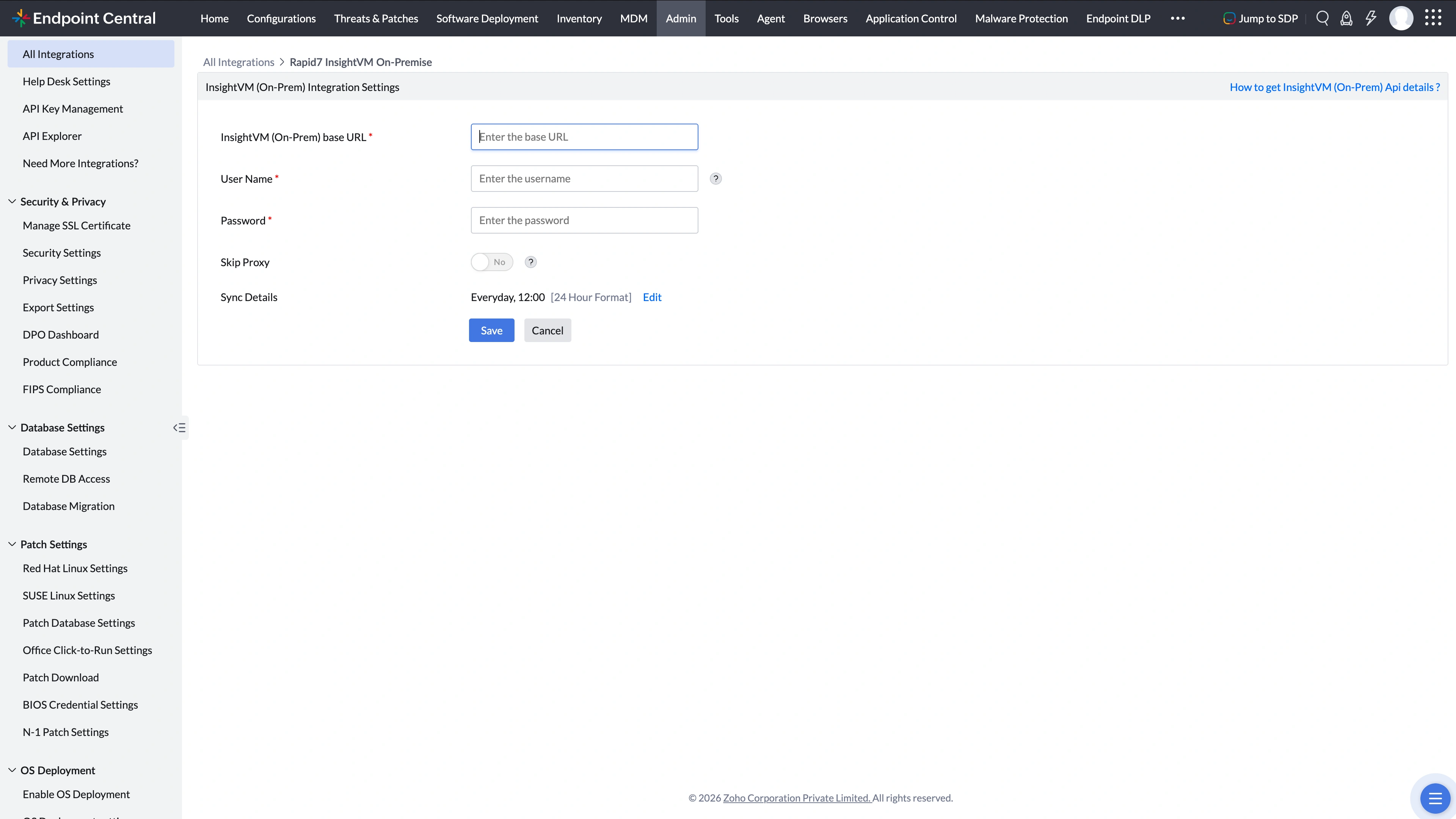Edit the Sync Details schedule
Viewport: 1456px width, 819px height.
click(652, 297)
